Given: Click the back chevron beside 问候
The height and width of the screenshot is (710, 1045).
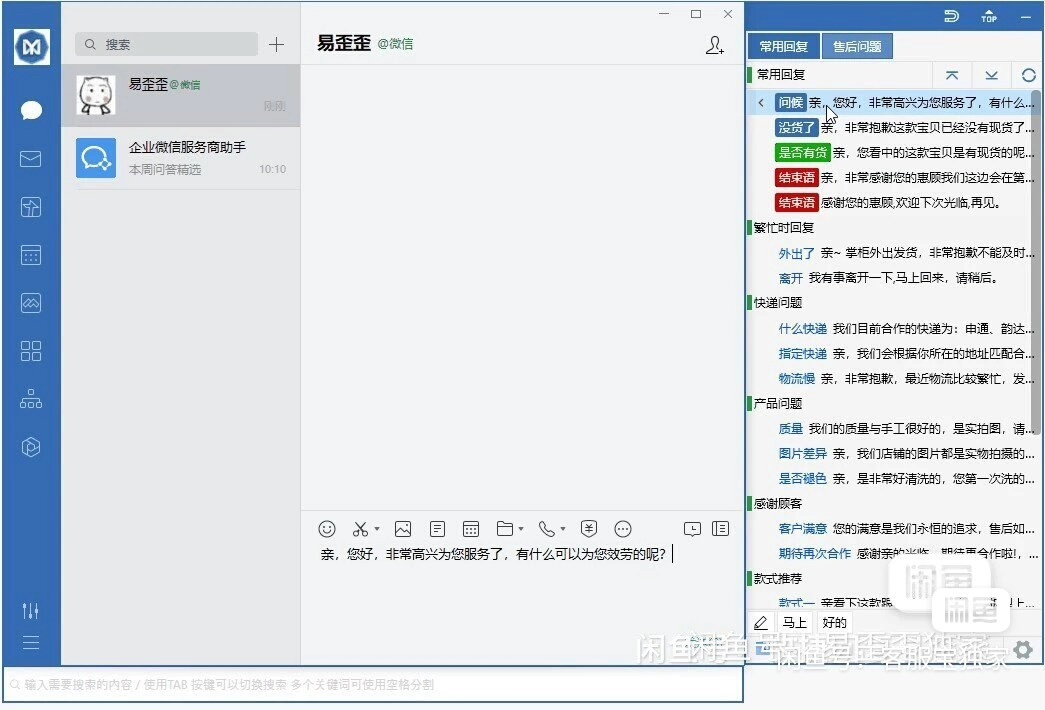Looking at the screenshot, I should coord(761,103).
